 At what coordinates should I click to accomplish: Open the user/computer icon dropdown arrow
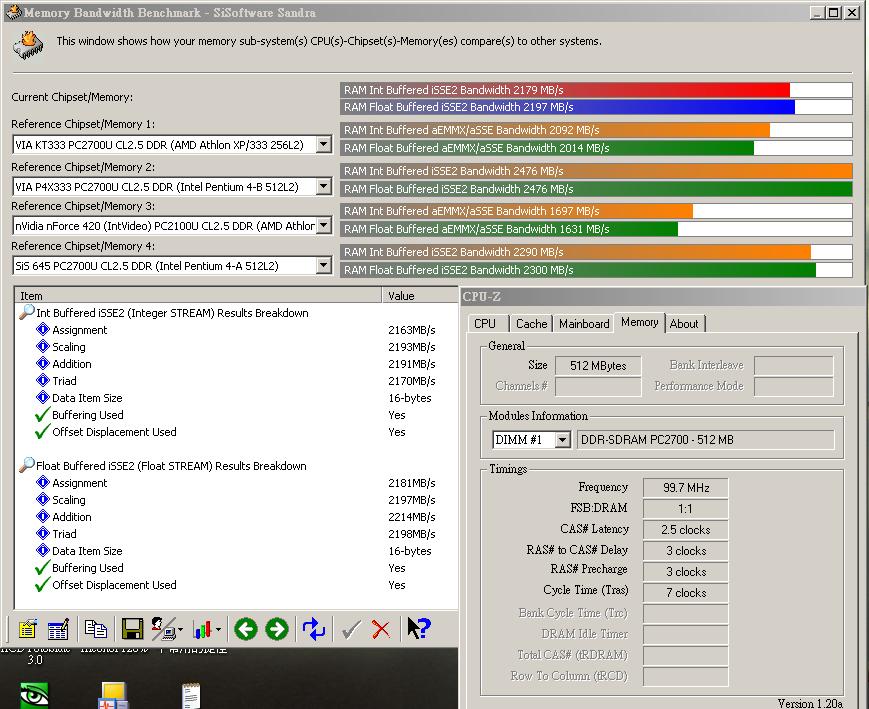[x=181, y=630]
